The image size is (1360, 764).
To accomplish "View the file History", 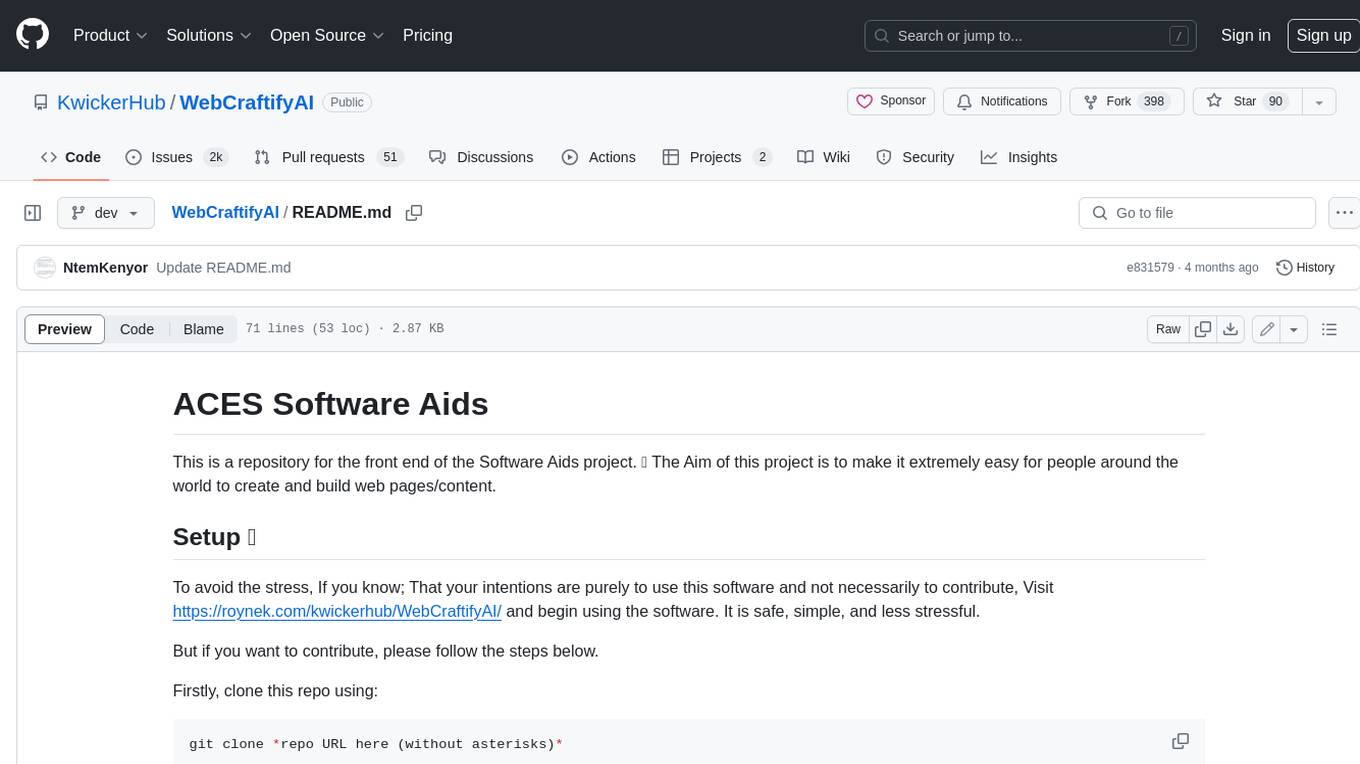I will tap(1305, 268).
